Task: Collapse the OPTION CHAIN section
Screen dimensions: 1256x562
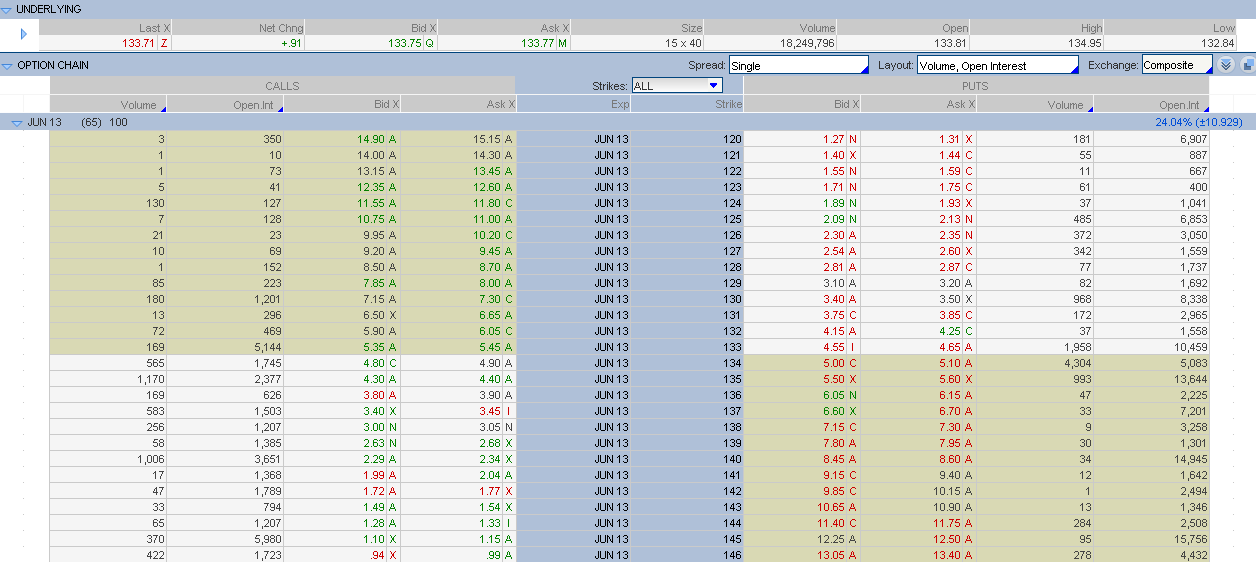Action: tap(8, 66)
